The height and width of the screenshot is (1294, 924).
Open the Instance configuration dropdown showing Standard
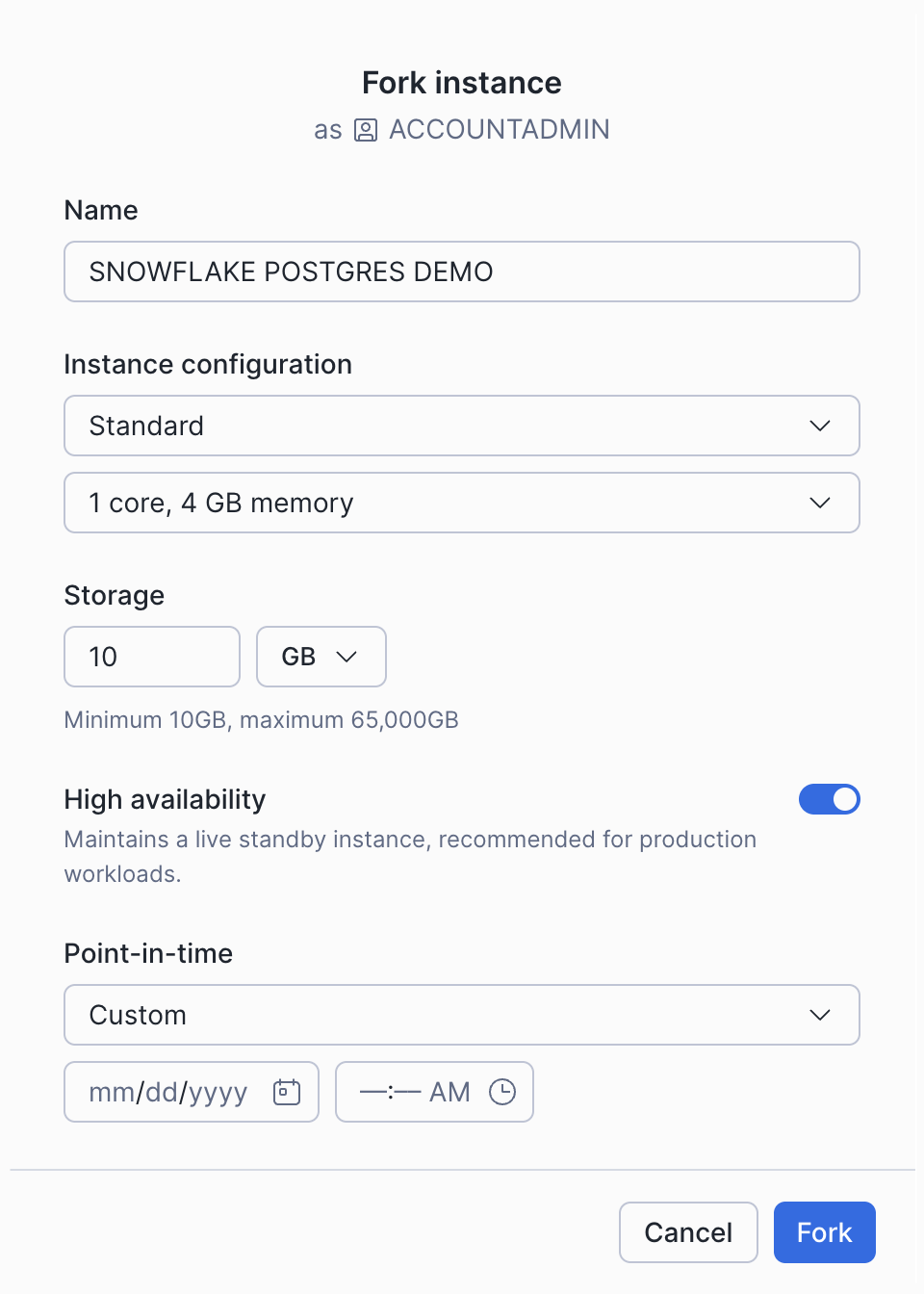461,426
